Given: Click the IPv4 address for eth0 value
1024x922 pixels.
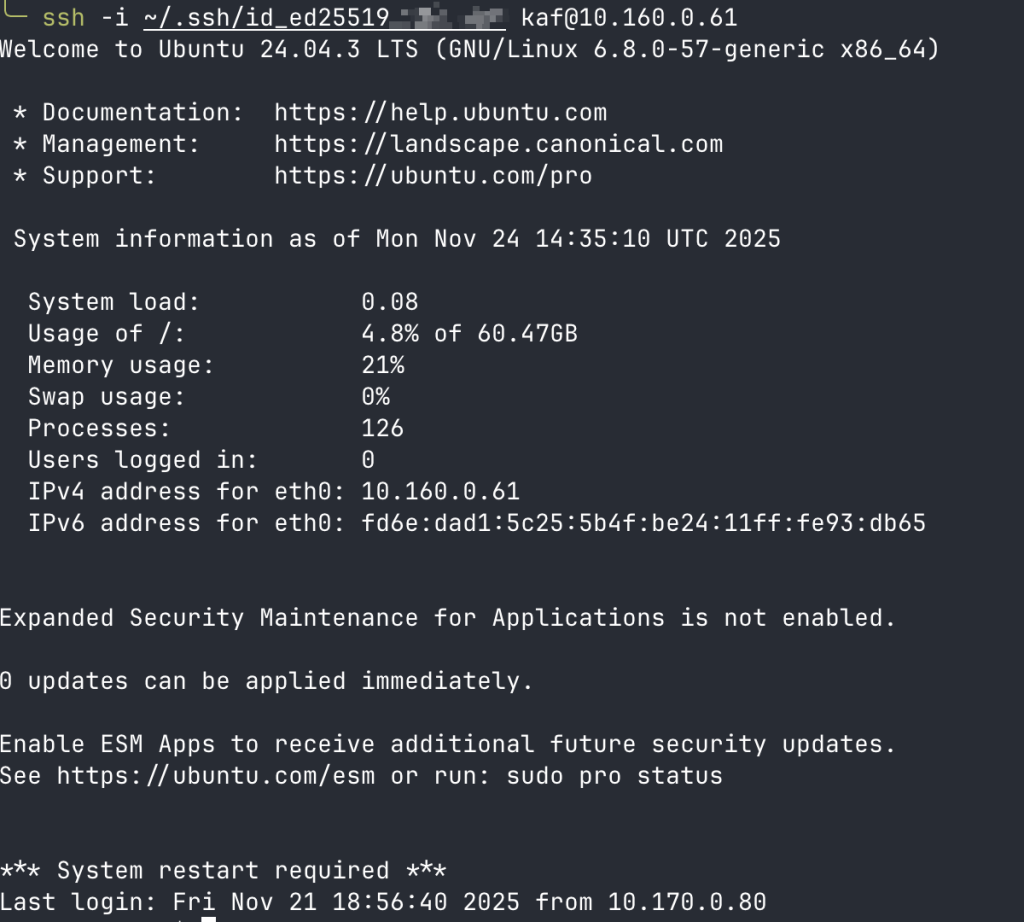Looking at the screenshot, I should [x=440, y=492].
